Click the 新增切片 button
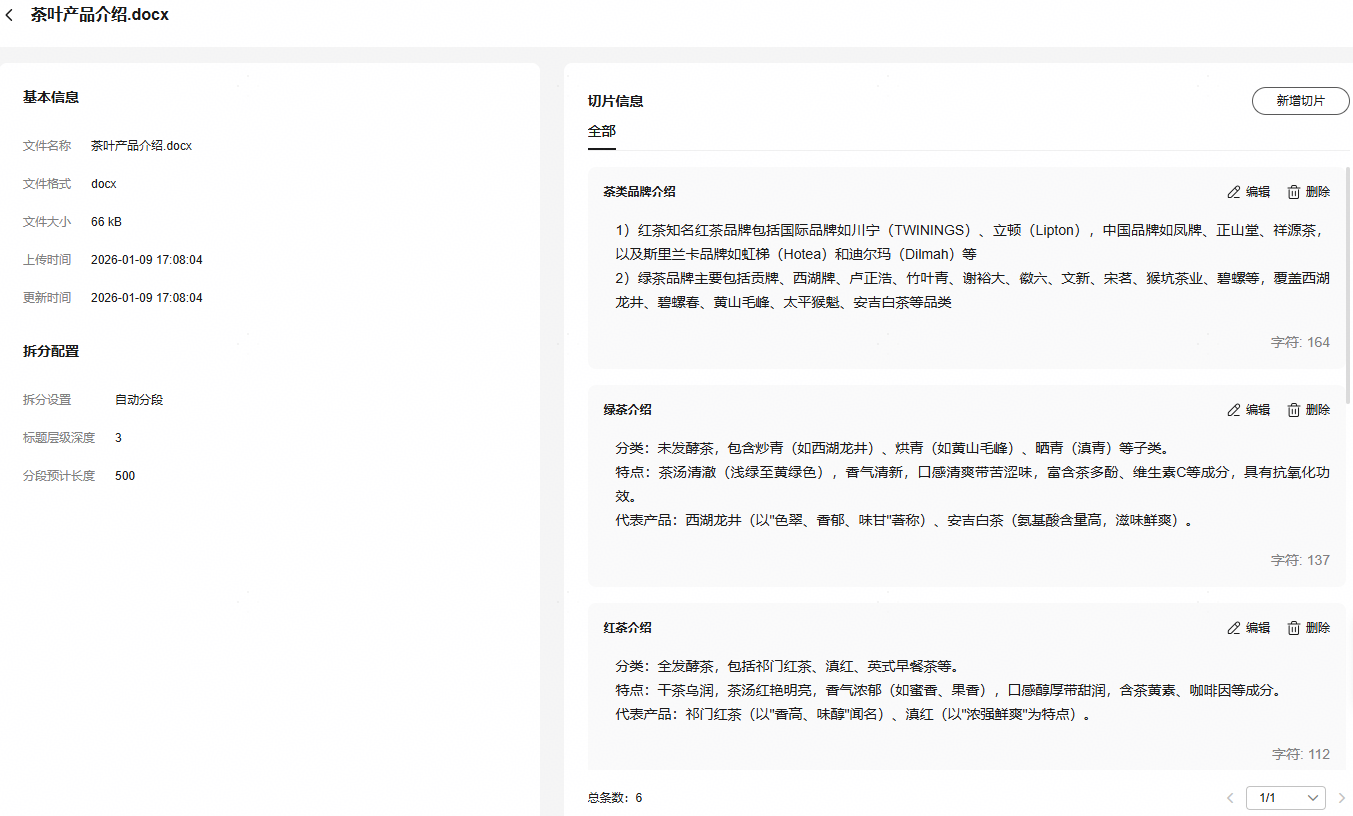1353x816 pixels. (1300, 101)
